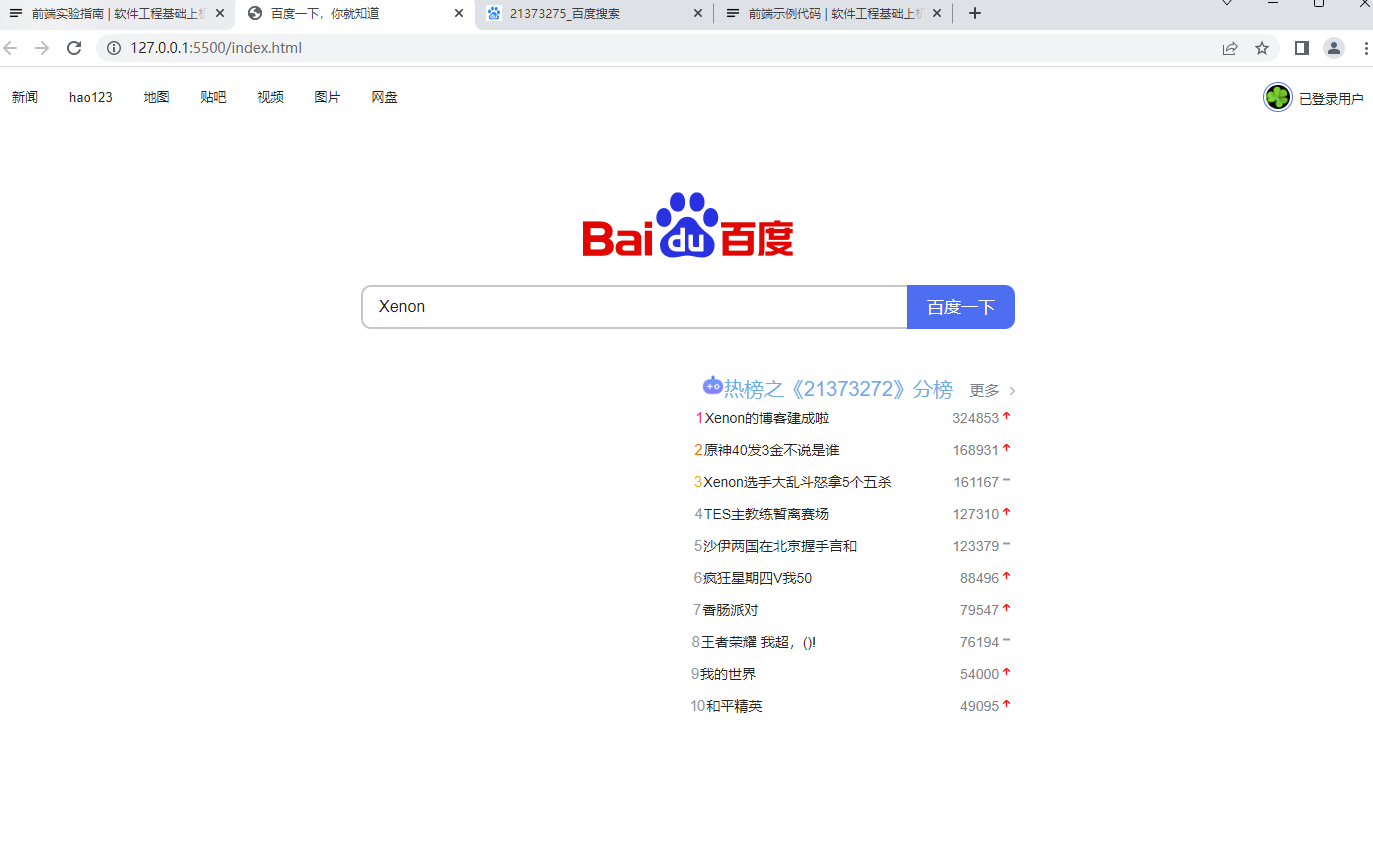Click the address bar URL
Viewport: 1373px width, 855px height.
[216, 48]
